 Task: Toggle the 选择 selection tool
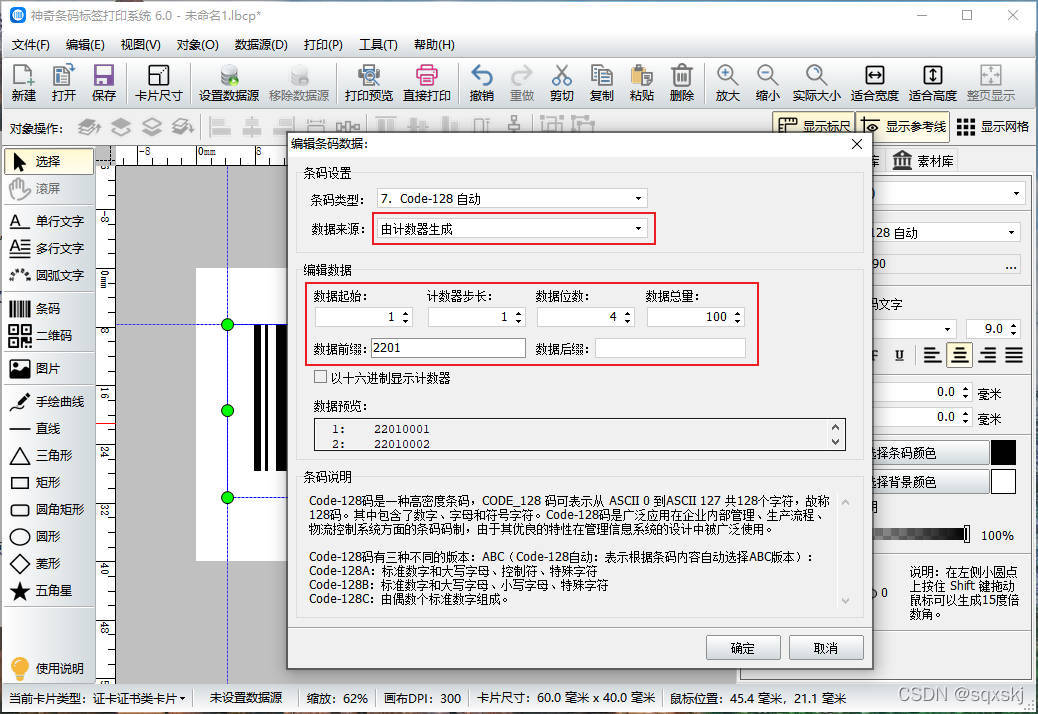(48, 161)
